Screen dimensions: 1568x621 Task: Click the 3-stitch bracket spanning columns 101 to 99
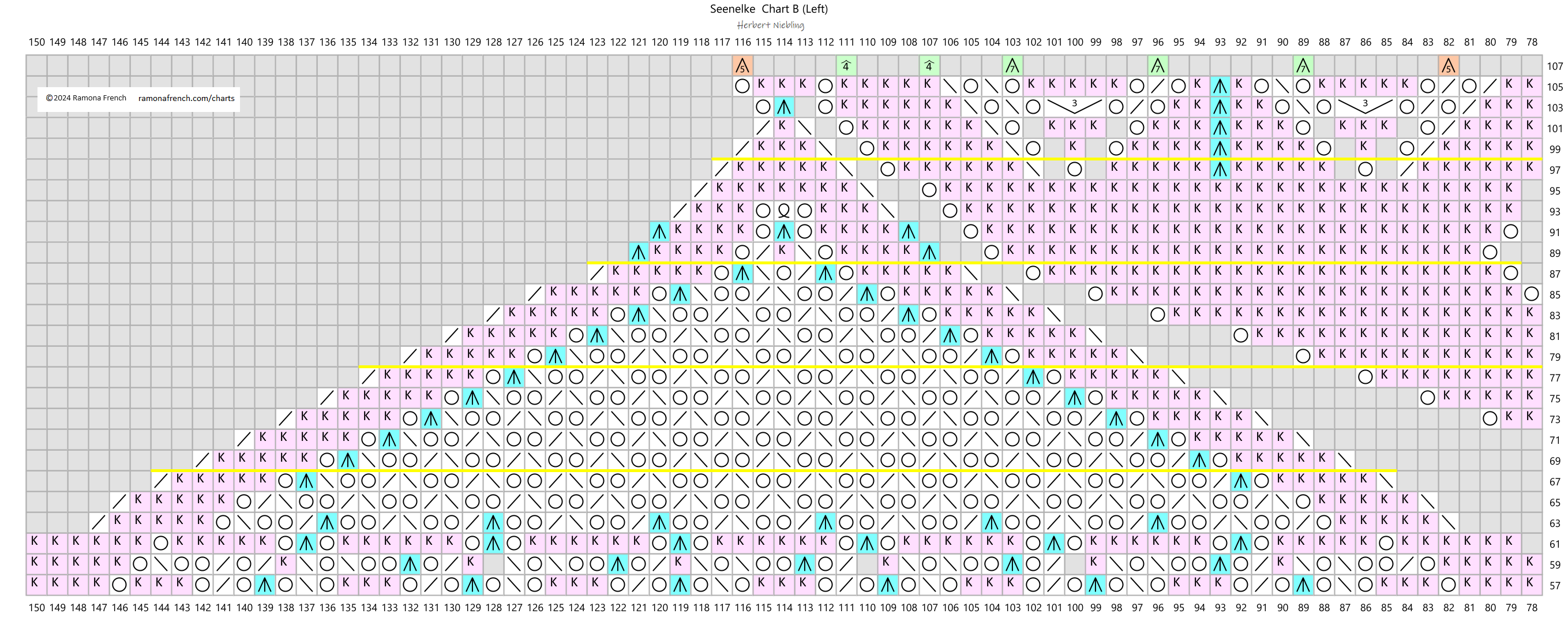point(1074,107)
